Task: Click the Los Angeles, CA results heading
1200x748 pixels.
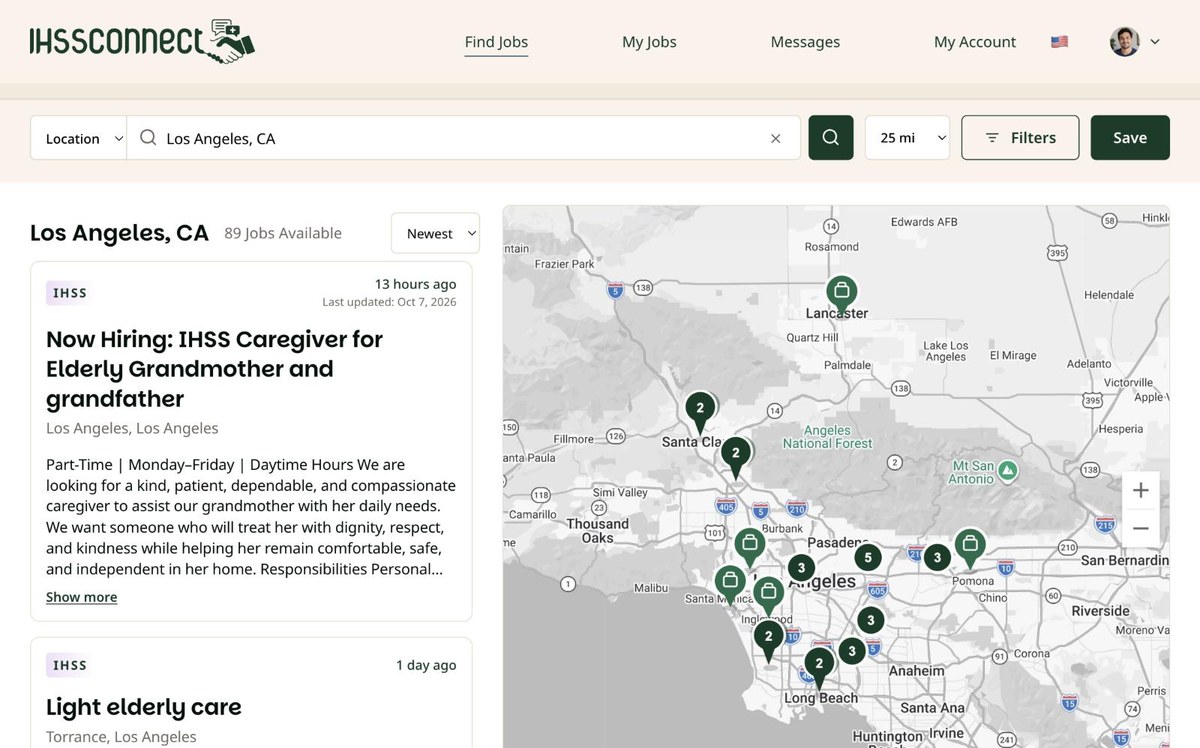Action: [x=119, y=233]
